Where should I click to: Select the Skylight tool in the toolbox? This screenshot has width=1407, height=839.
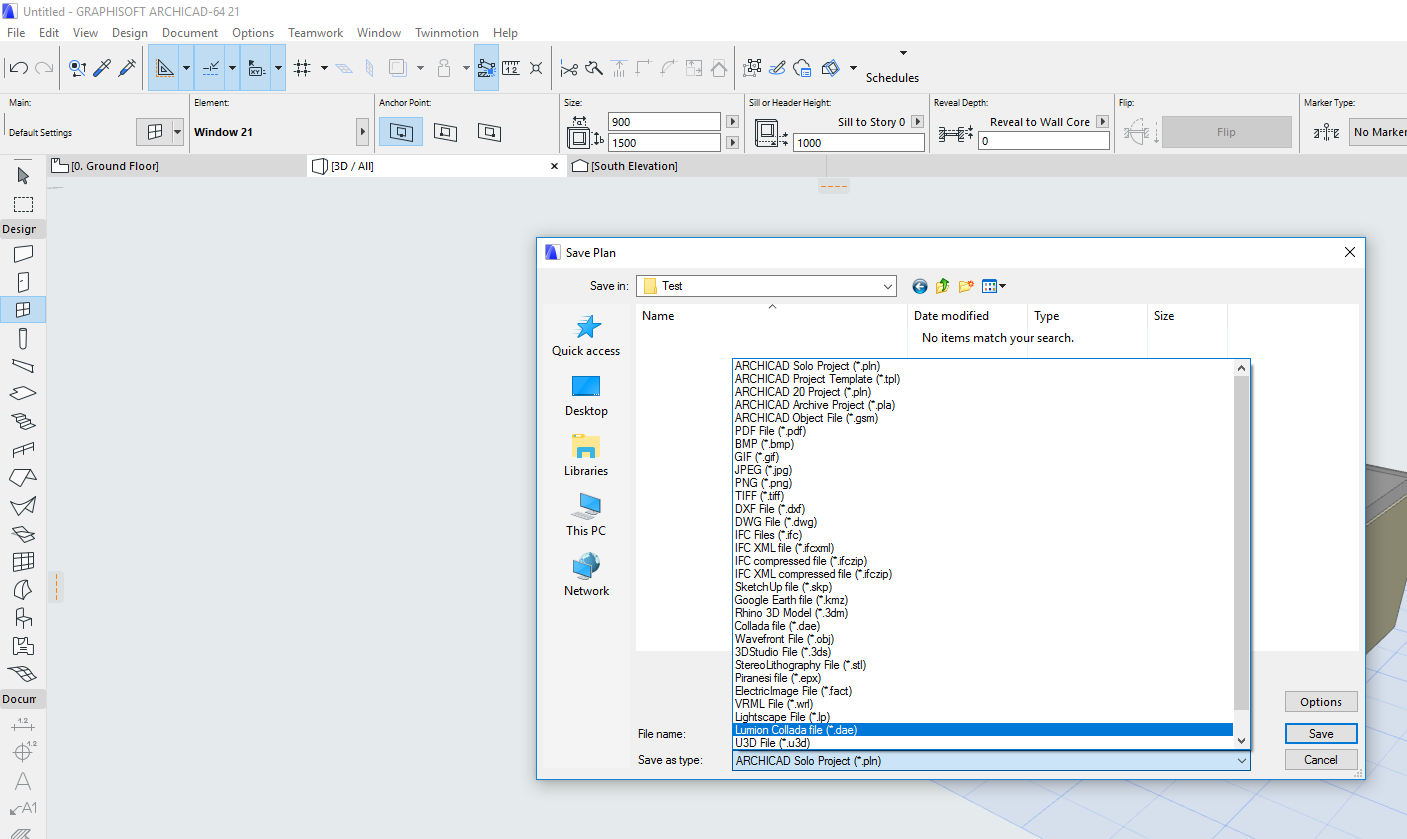click(x=23, y=534)
